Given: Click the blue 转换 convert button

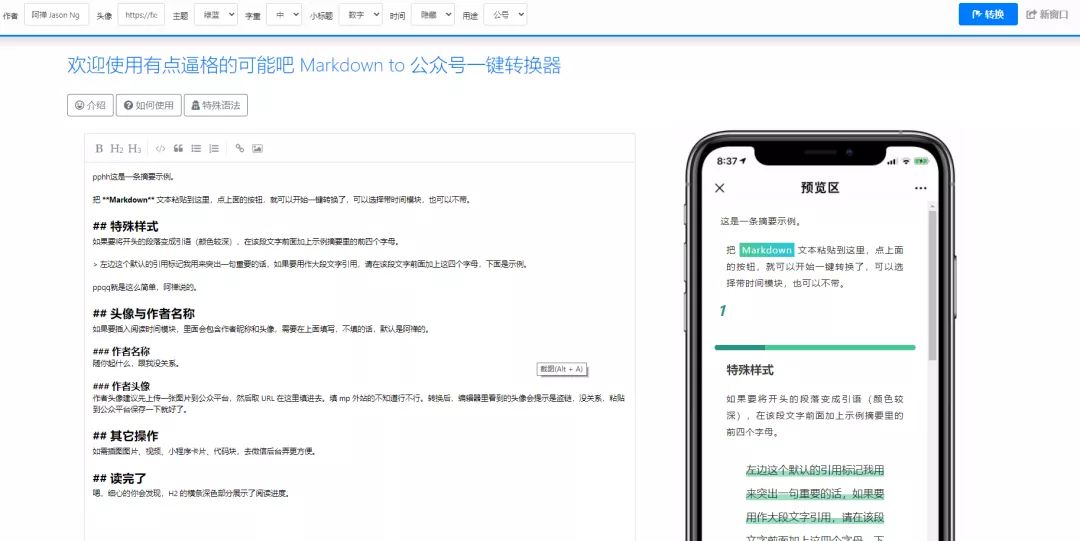Looking at the screenshot, I should coord(987,14).
